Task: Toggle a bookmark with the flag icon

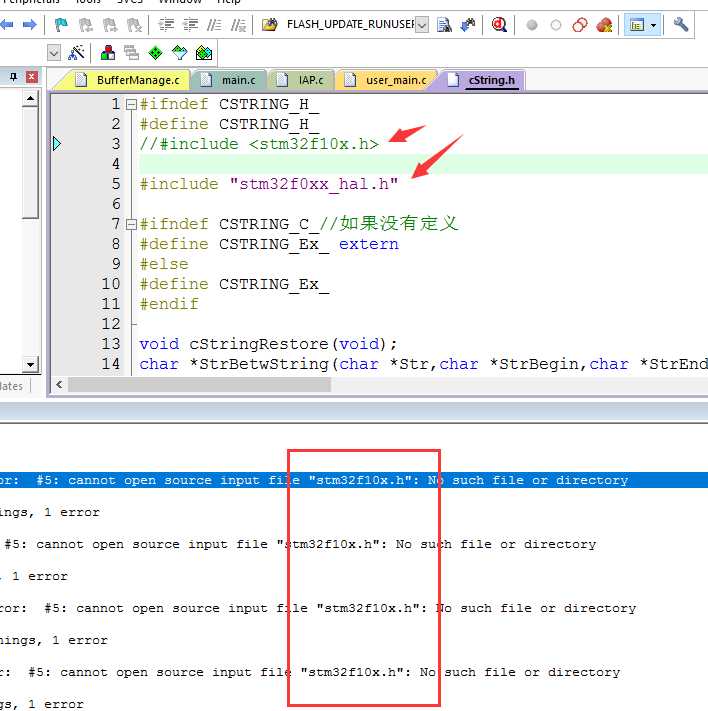Action: (x=61, y=25)
